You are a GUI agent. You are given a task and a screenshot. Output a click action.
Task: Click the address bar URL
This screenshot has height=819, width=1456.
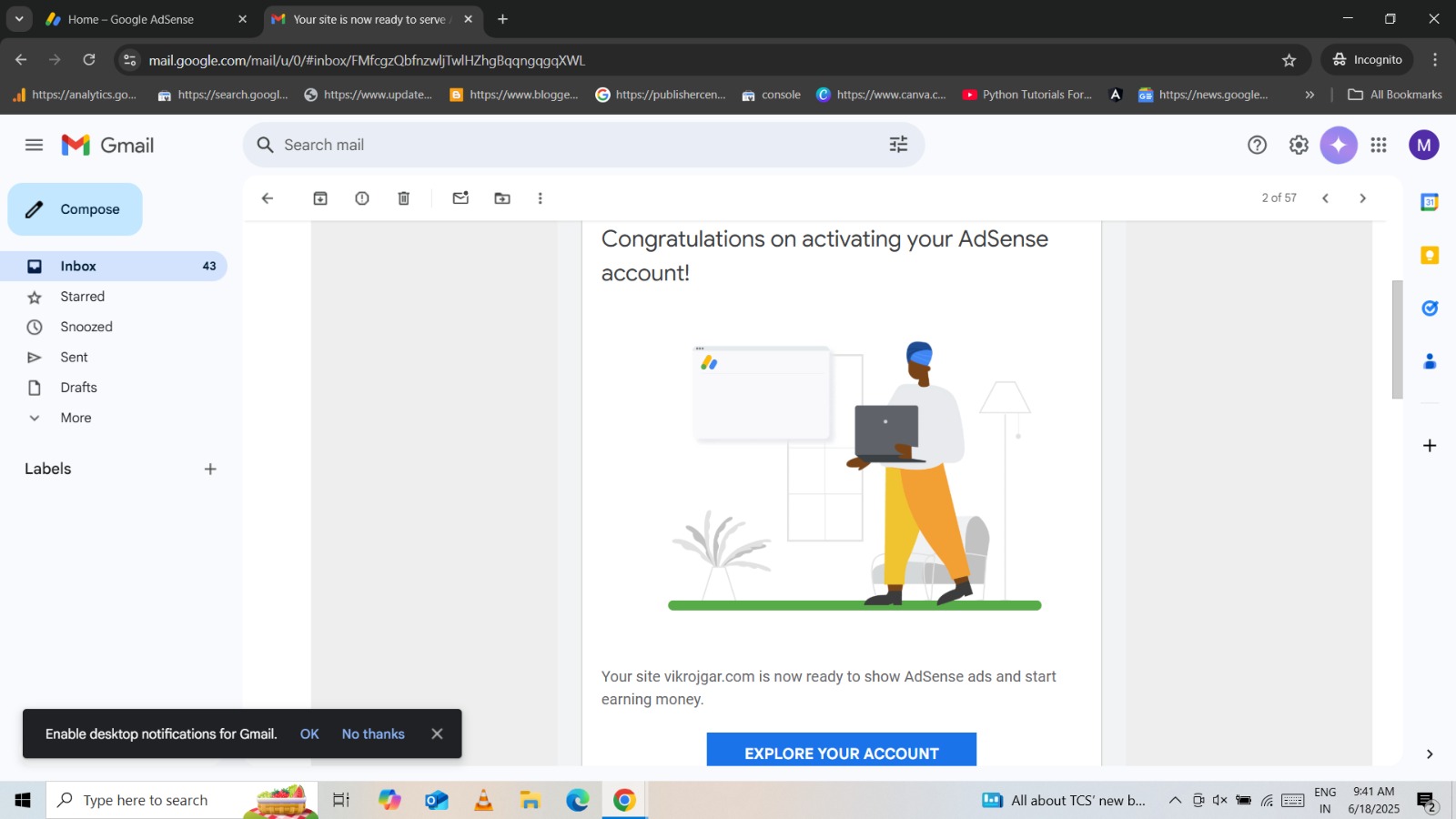pyautogui.click(x=367, y=60)
